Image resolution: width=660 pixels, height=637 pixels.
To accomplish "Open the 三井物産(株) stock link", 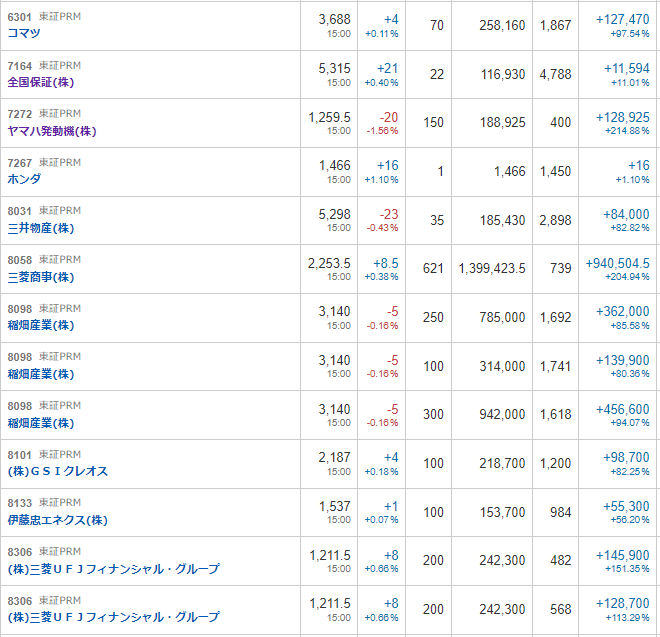I will [41, 228].
